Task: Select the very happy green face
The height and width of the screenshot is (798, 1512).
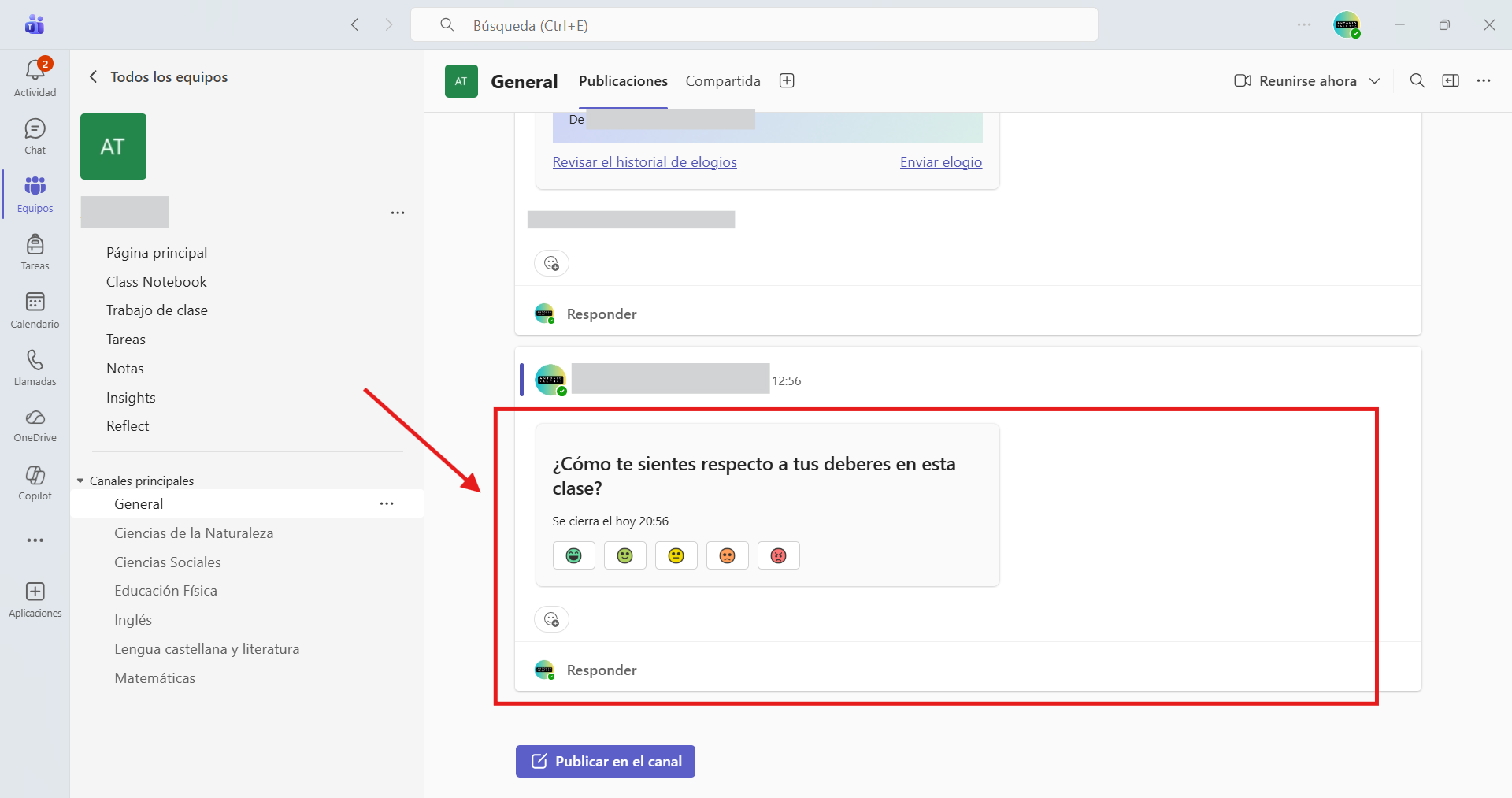Action: click(x=573, y=555)
